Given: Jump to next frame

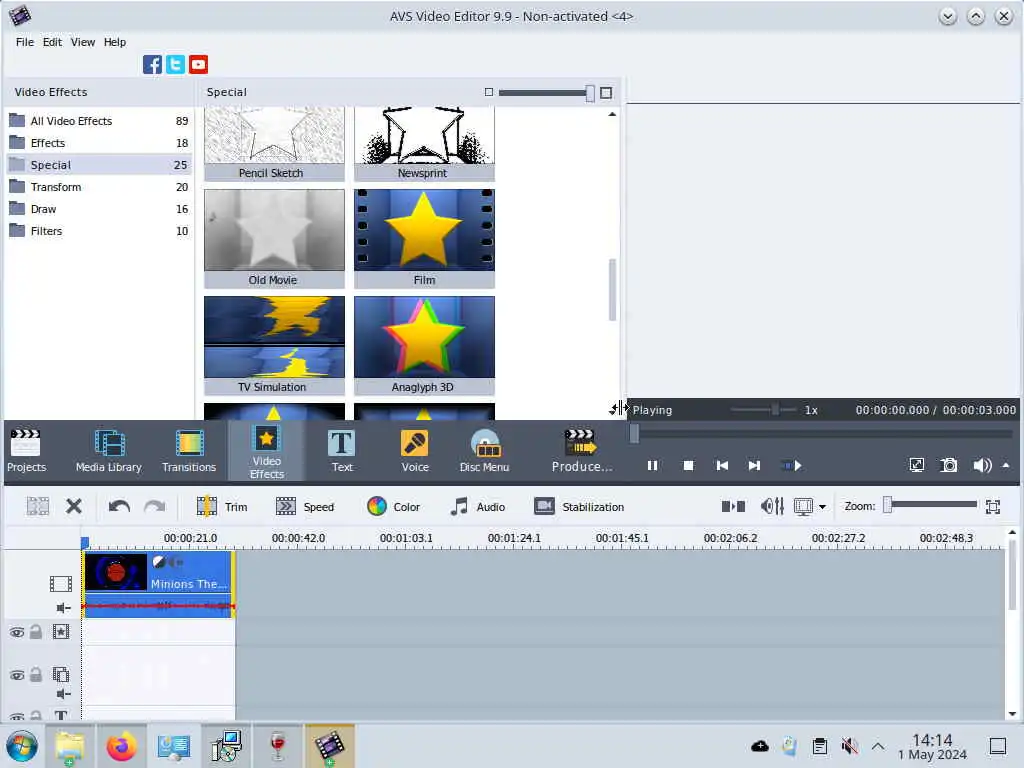Looking at the screenshot, I should click(x=754, y=466).
